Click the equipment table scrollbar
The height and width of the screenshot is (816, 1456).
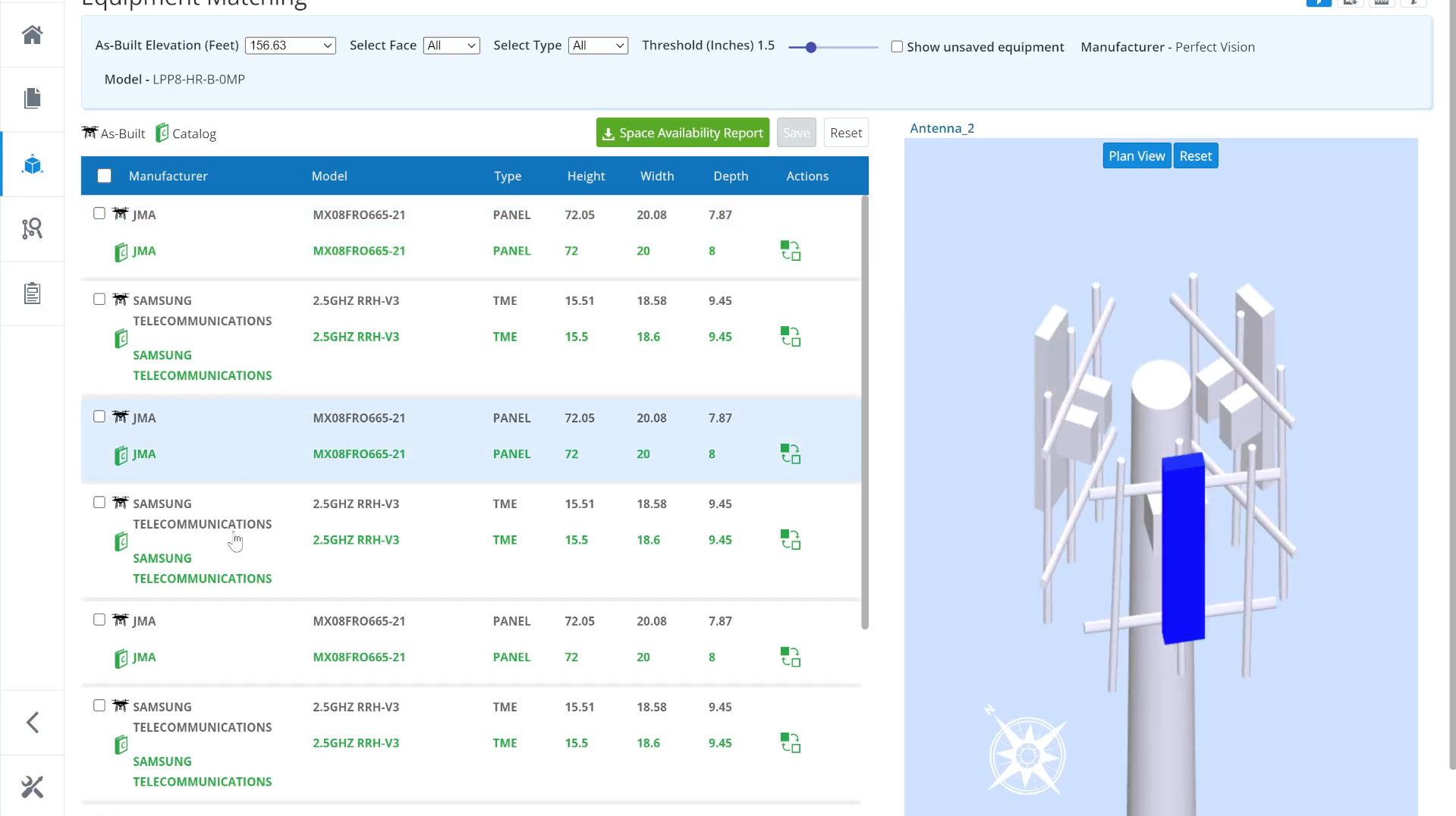coord(865,413)
